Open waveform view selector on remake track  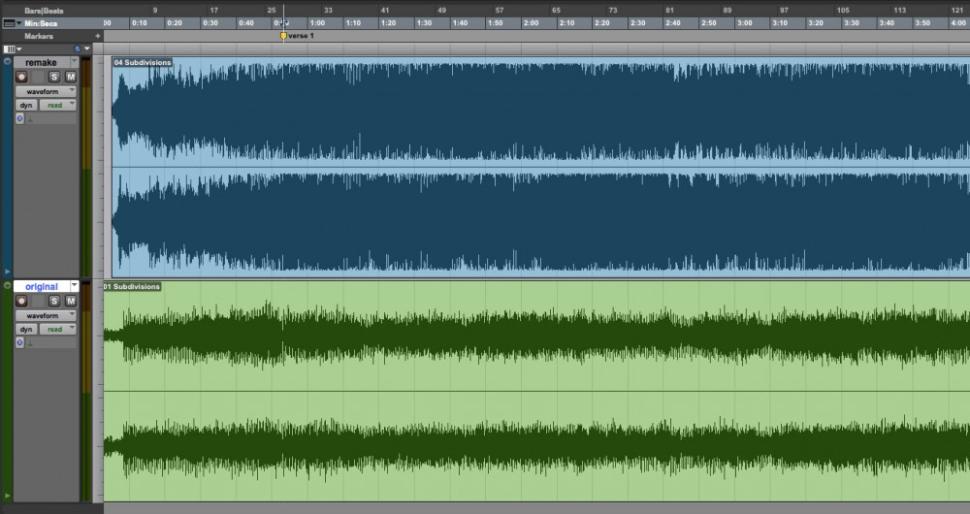tap(46, 91)
